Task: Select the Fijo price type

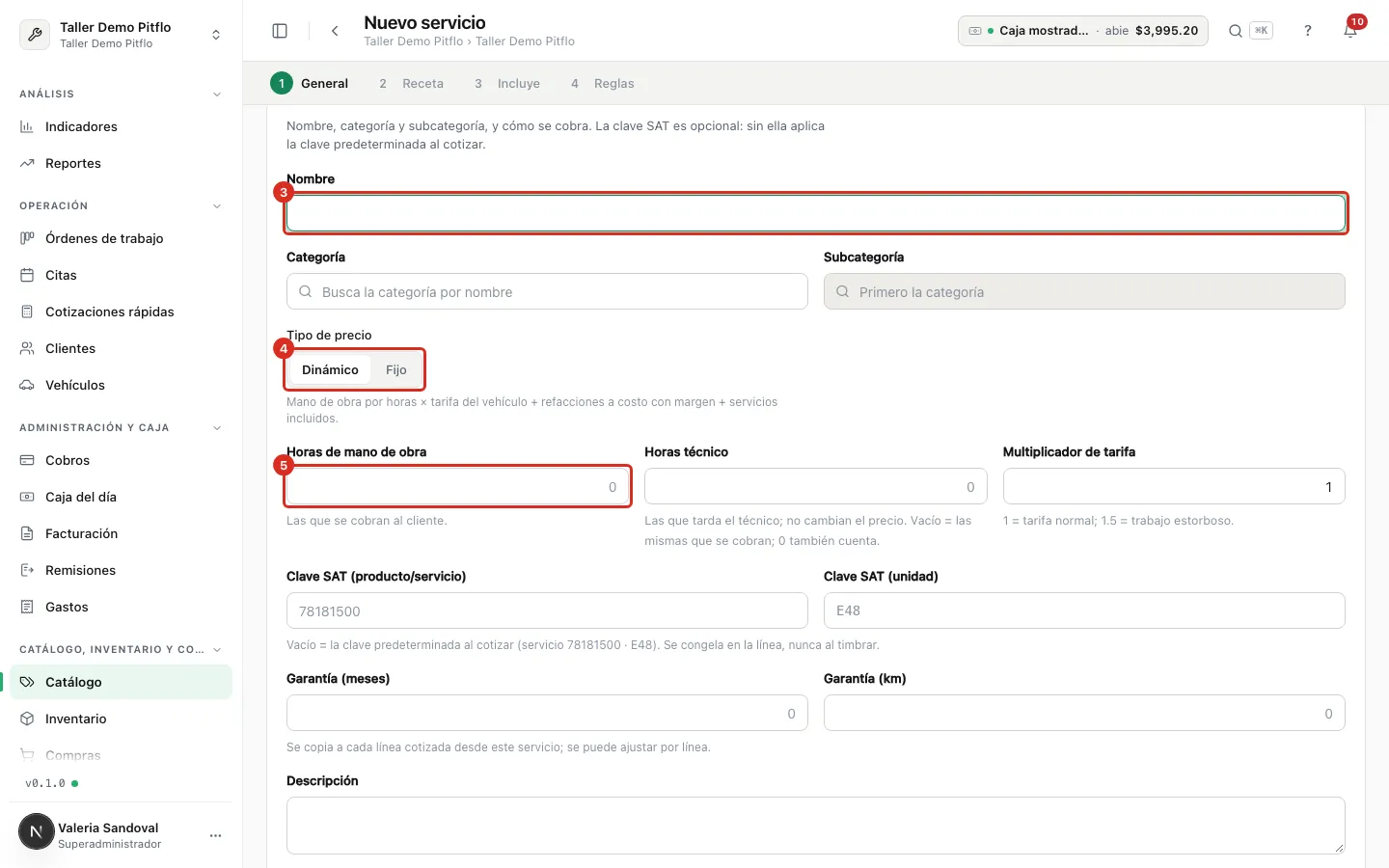Action: [396, 369]
